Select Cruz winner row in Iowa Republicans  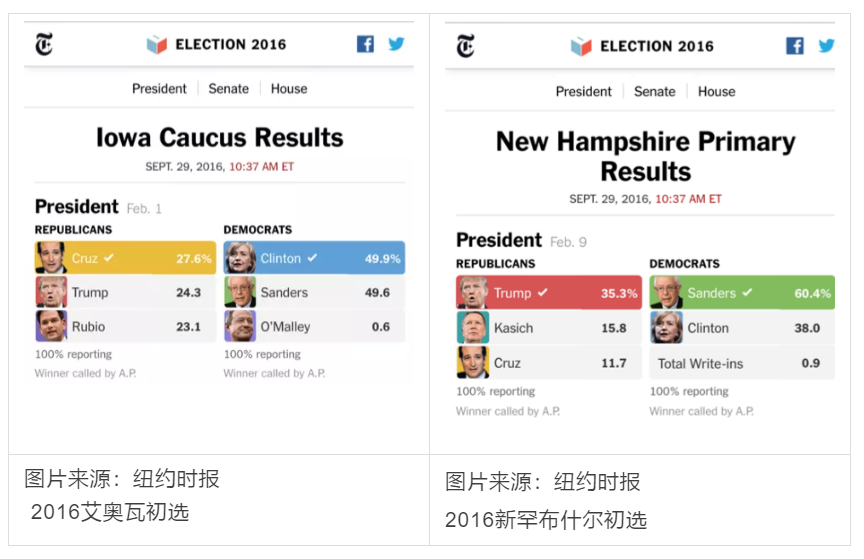coord(126,257)
